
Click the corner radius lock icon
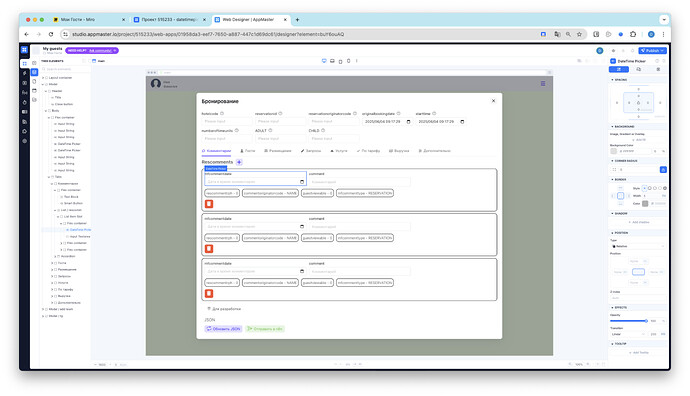click(x=663, y=169)
